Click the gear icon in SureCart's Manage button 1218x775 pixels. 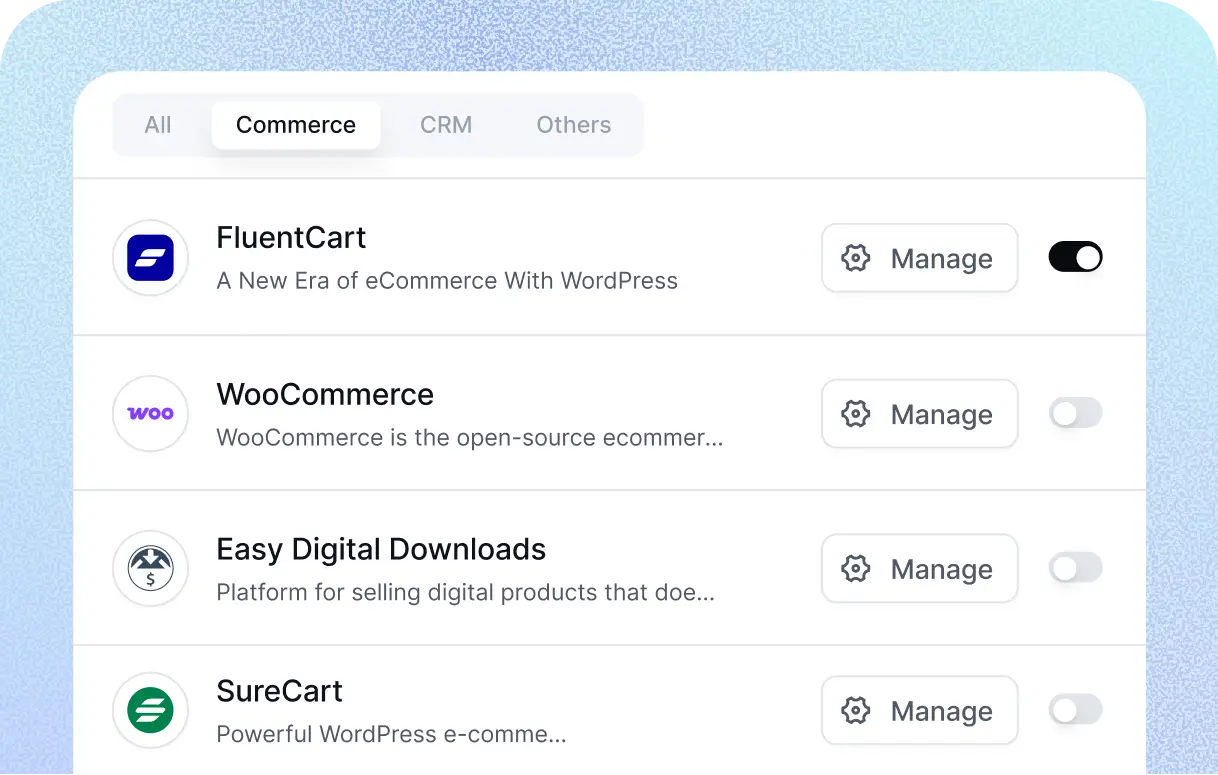click(x=855, y=711)
